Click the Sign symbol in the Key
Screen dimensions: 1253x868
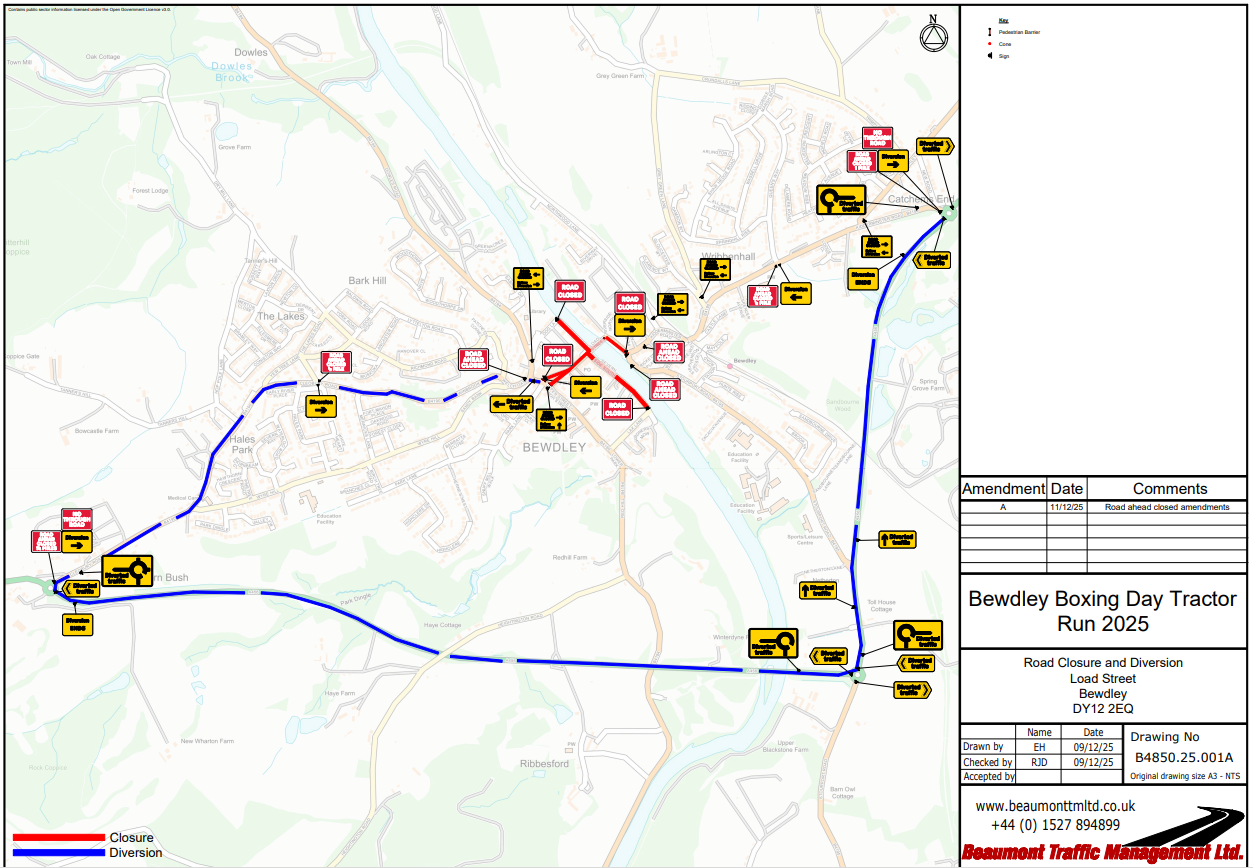coord(988,56)
